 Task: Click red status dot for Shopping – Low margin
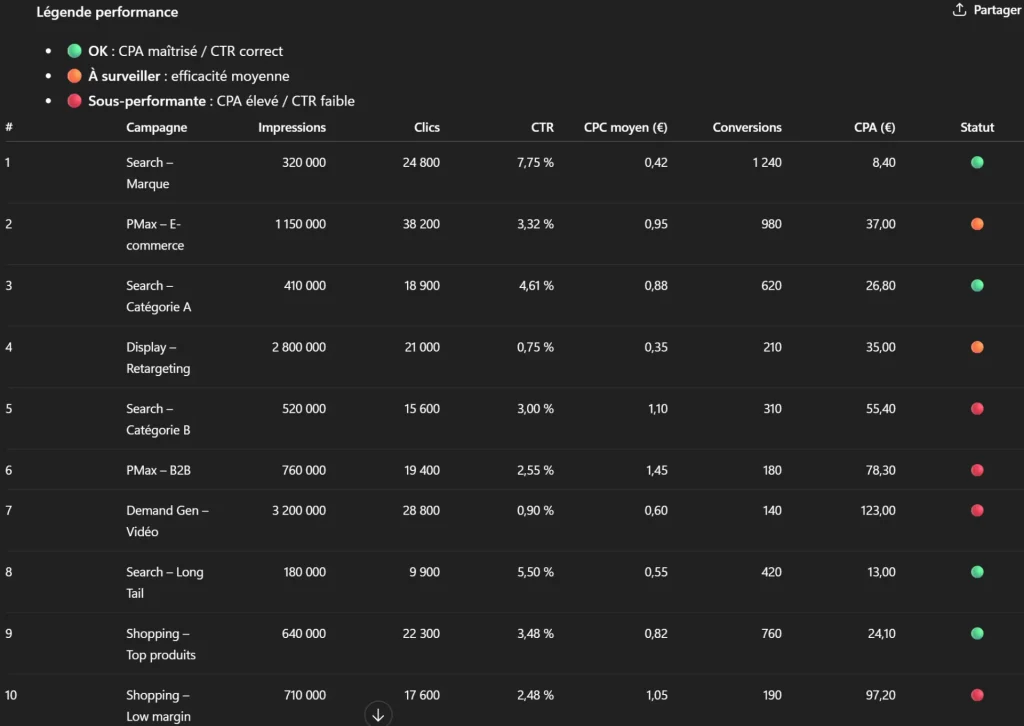coord(977,695)
